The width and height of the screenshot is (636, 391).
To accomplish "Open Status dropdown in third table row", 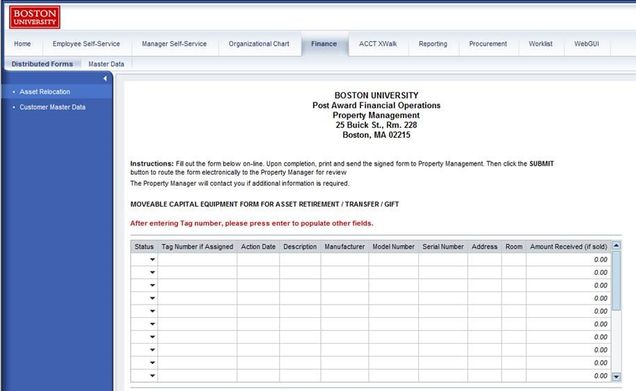I will click(153, 286).
